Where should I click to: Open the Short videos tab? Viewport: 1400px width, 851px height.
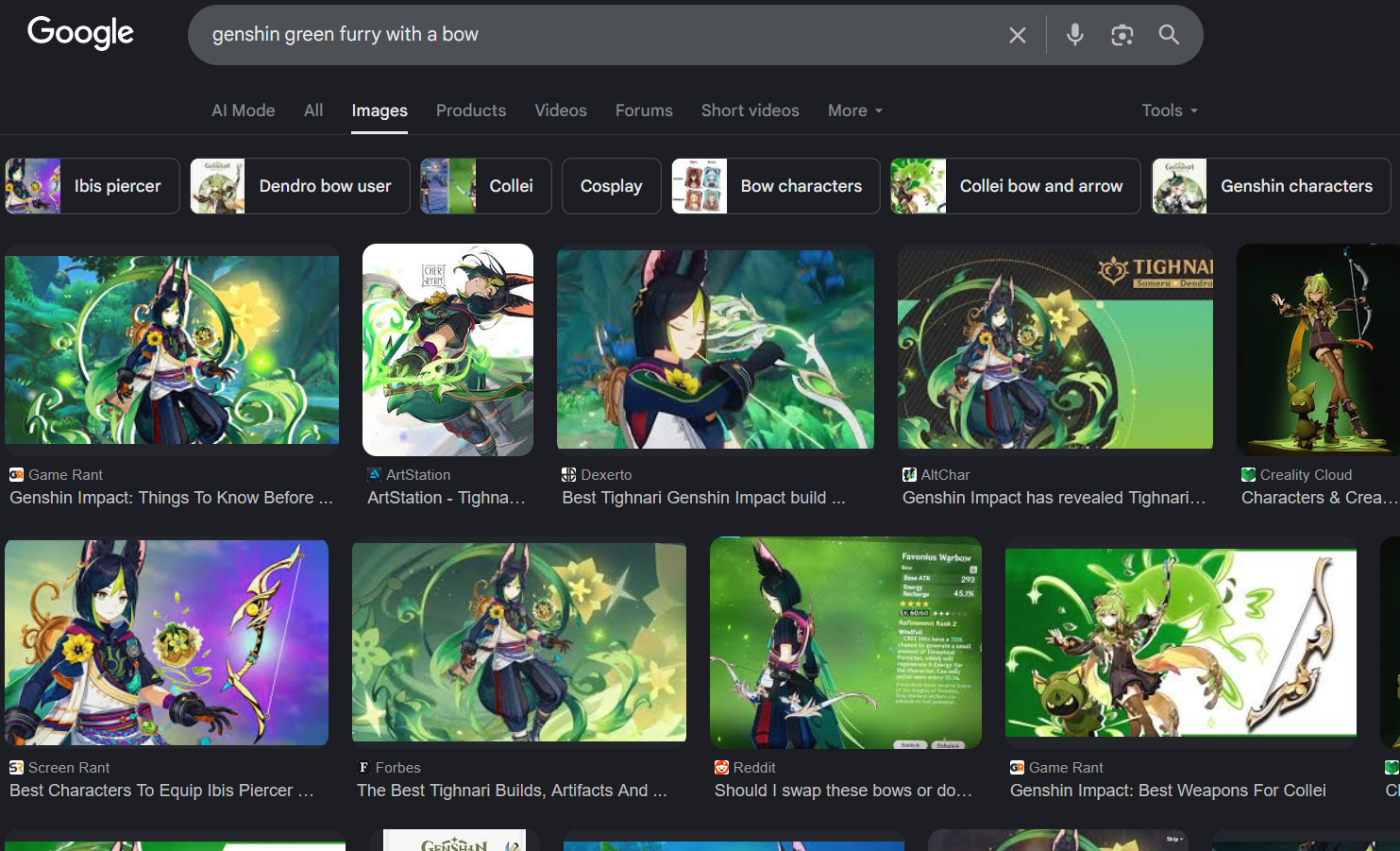(751, 111)
